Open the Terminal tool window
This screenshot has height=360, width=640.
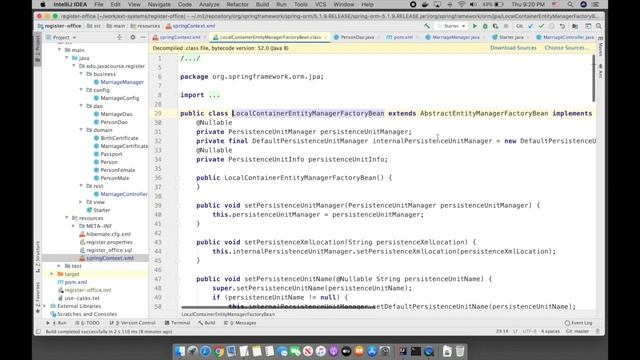[x=178, y=323]
